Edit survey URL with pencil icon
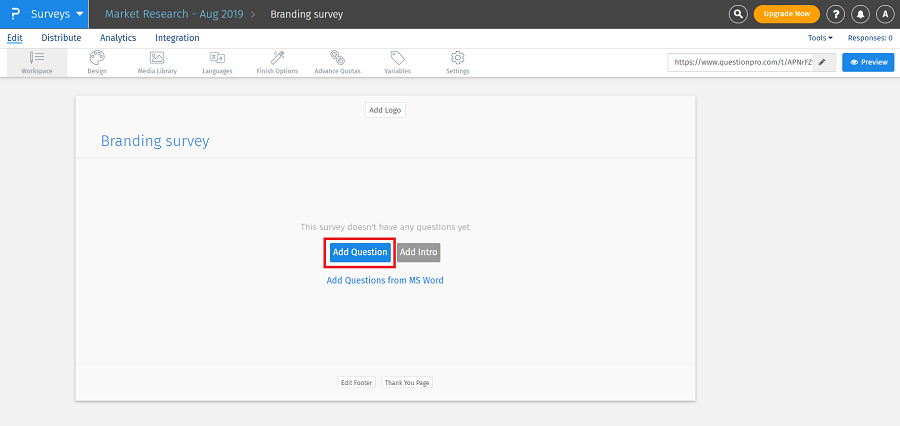Viewport: 900px width, 426px height. click(822, 62)
